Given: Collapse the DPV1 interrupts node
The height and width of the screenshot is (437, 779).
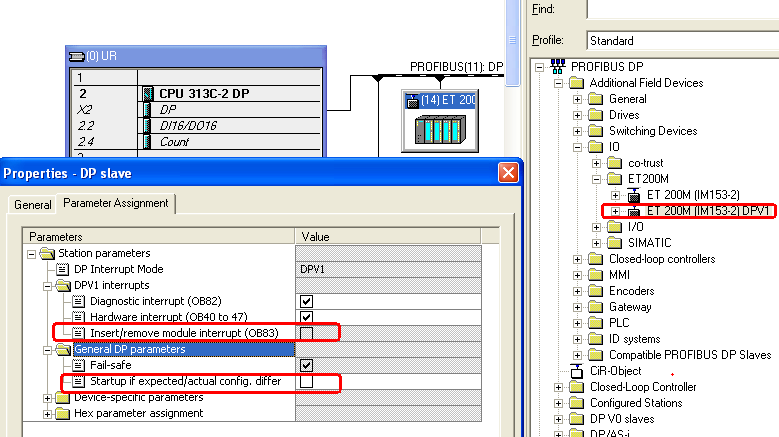Looking at the screenshot, I should [47, 286].
